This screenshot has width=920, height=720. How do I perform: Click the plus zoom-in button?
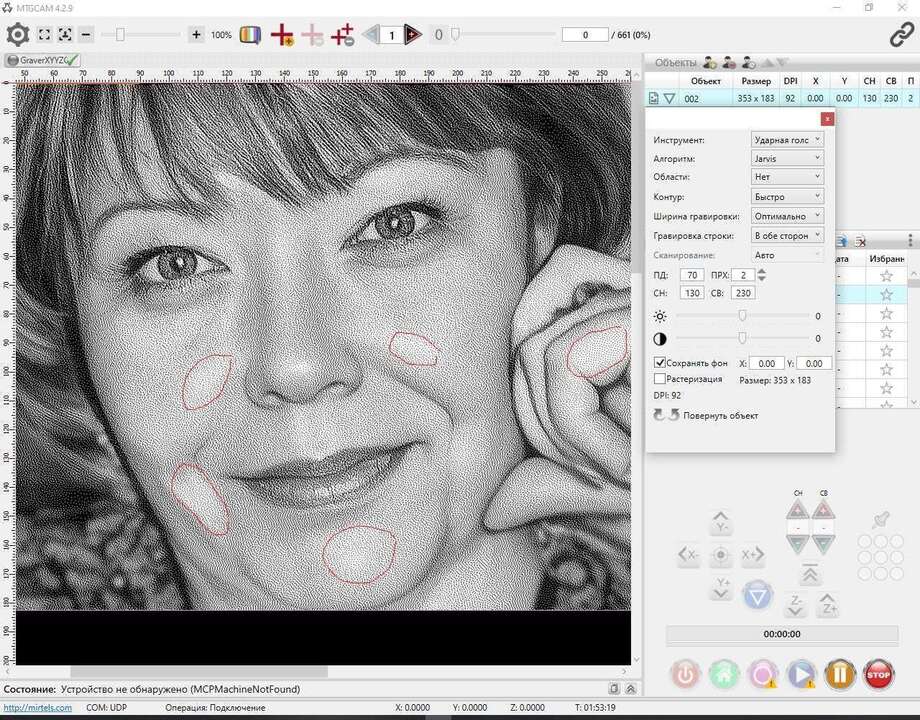coord(196,35)
